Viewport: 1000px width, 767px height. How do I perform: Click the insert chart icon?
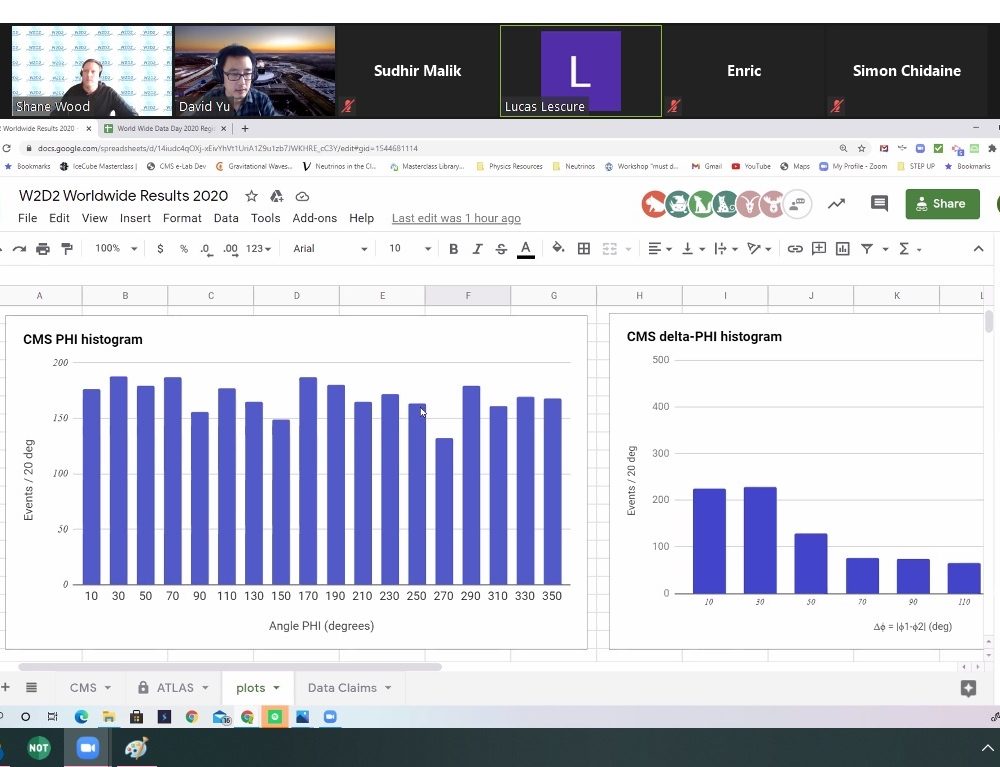843,249
